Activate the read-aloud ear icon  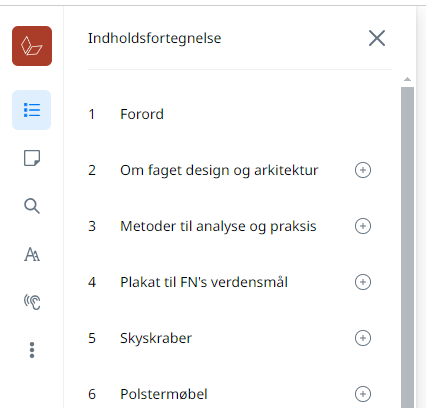[32, 302]
